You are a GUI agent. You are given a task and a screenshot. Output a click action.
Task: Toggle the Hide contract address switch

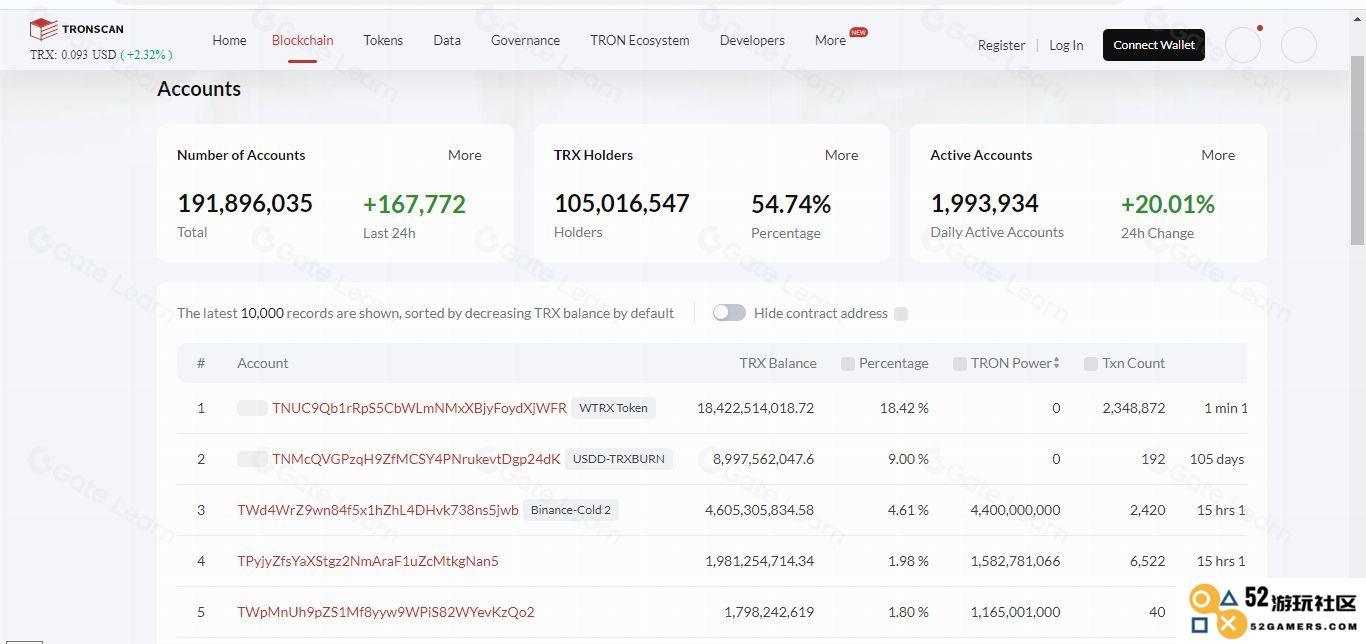point(729,313)
